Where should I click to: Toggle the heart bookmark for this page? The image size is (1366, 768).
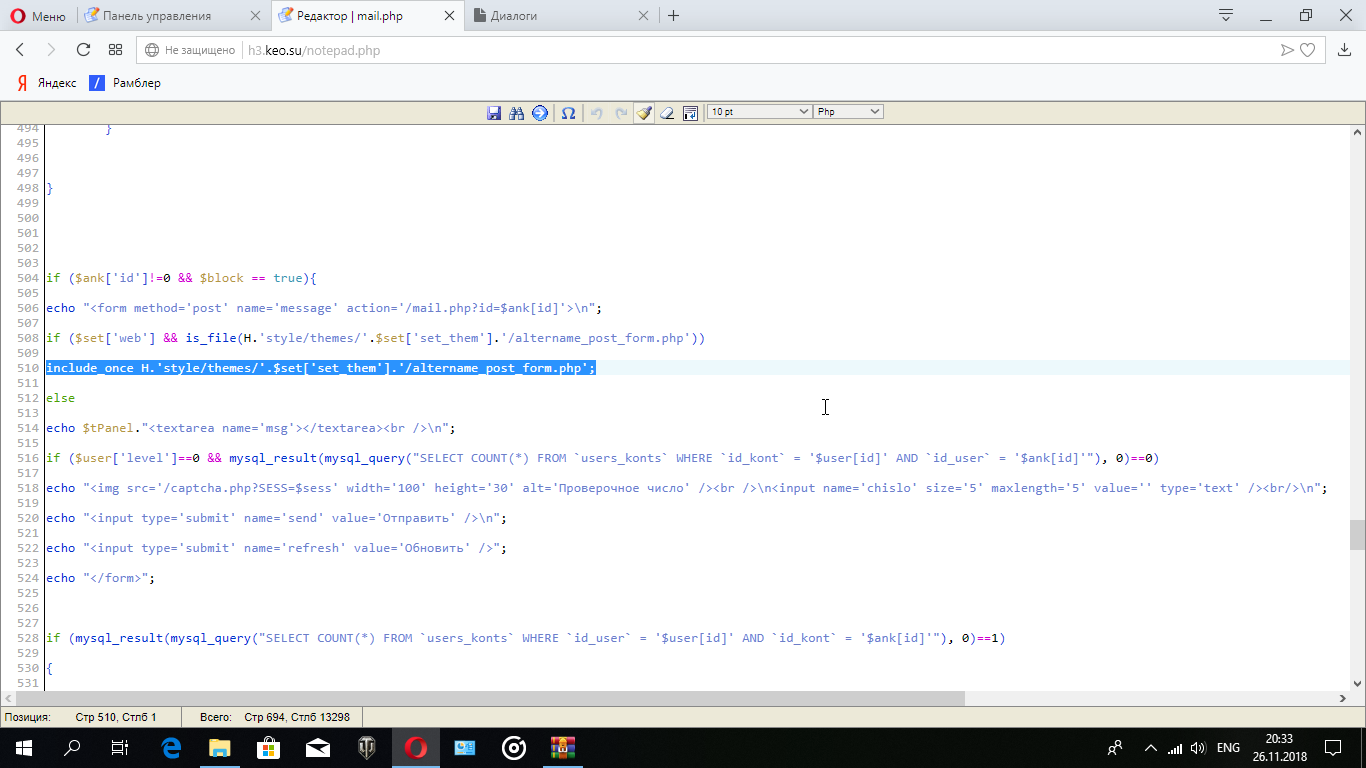(x=1307, y=50)
